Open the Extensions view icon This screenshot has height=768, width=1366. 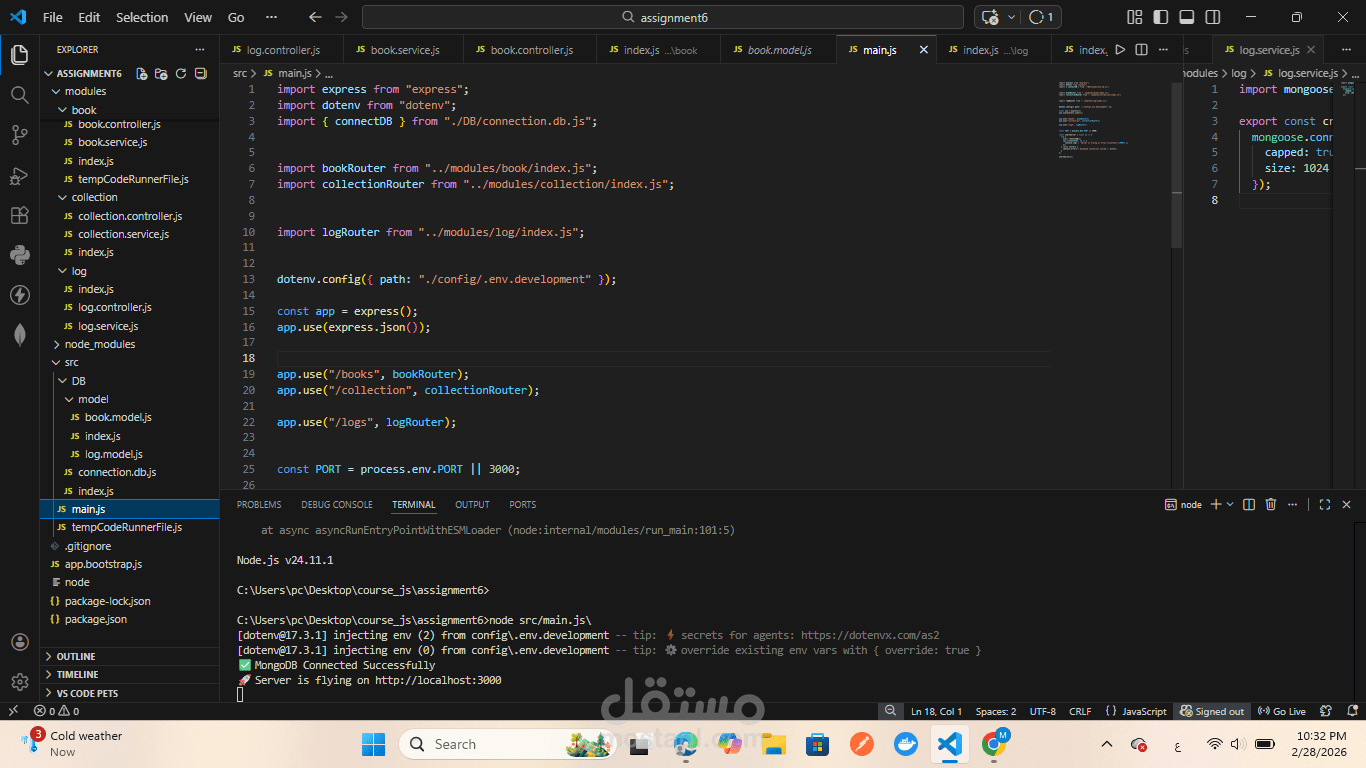point(19,215)
